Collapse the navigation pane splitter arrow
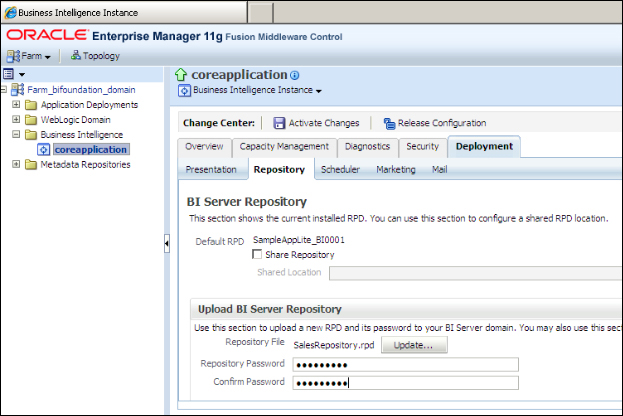This screenshot has width=623, height=416. pyautogui.click(x=166, y=243)
